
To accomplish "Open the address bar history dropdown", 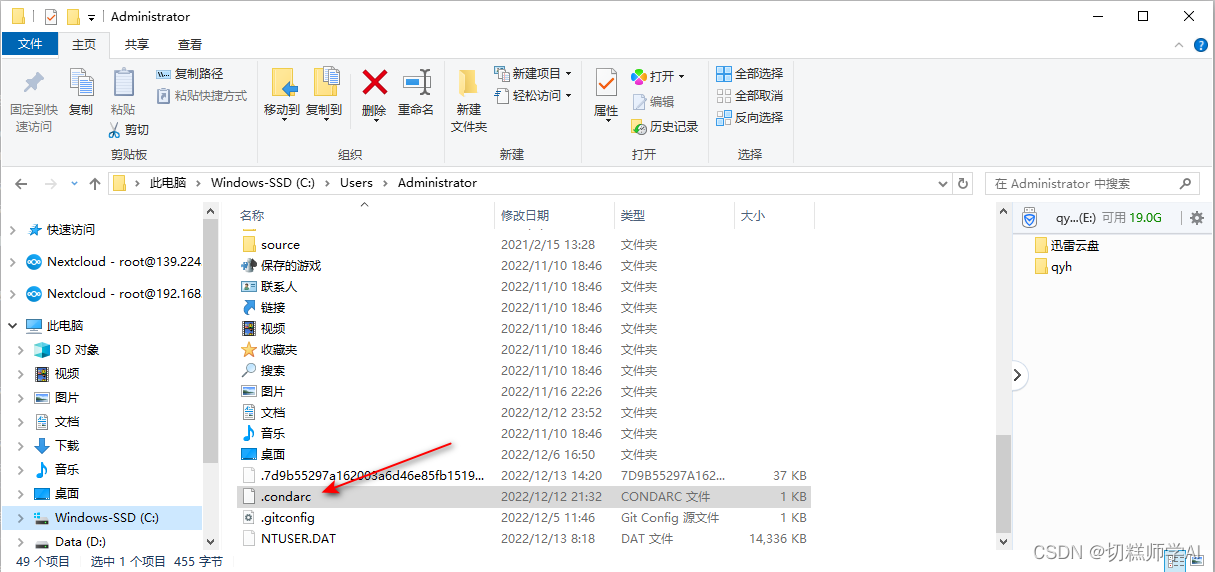I will tap(942, 184).
